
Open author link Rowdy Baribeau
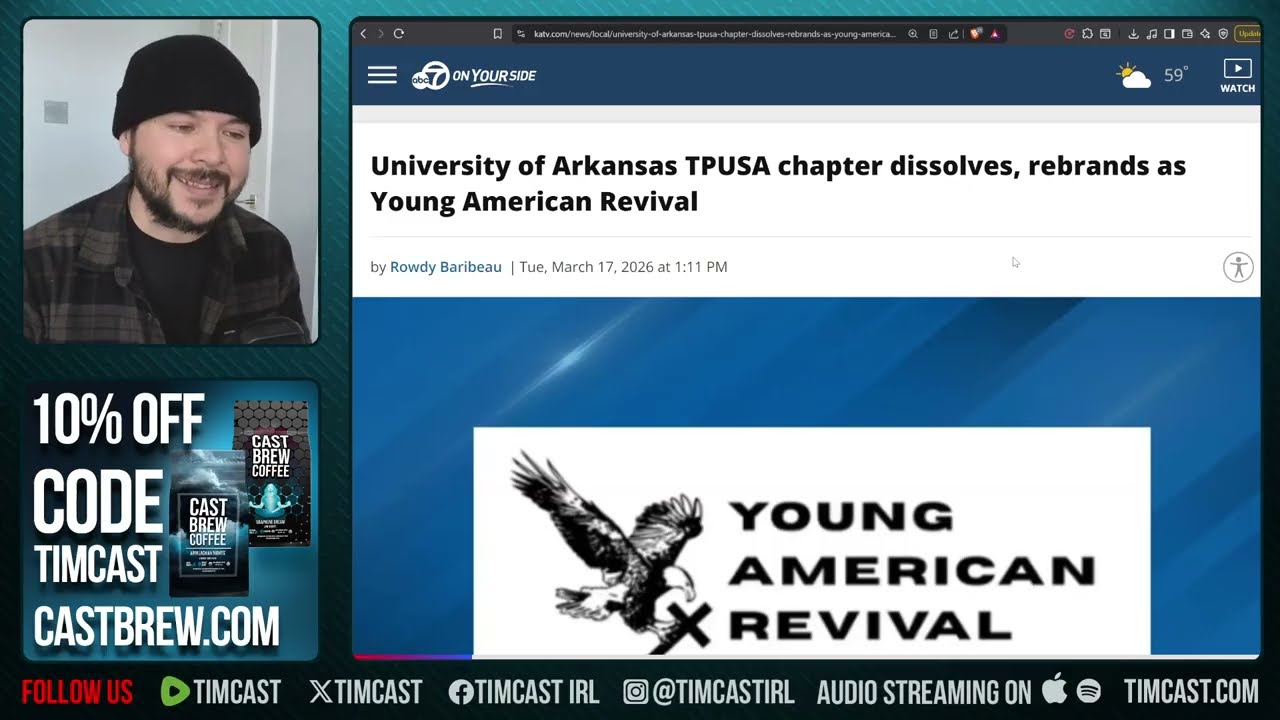coord(445,267)
